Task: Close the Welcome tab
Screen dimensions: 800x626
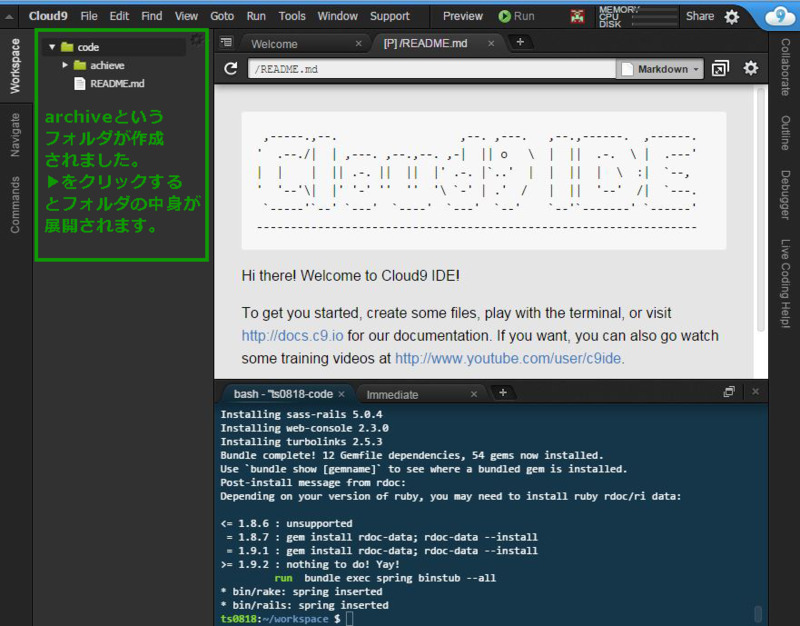Action: pyautogui.click(x=359, y=44)
